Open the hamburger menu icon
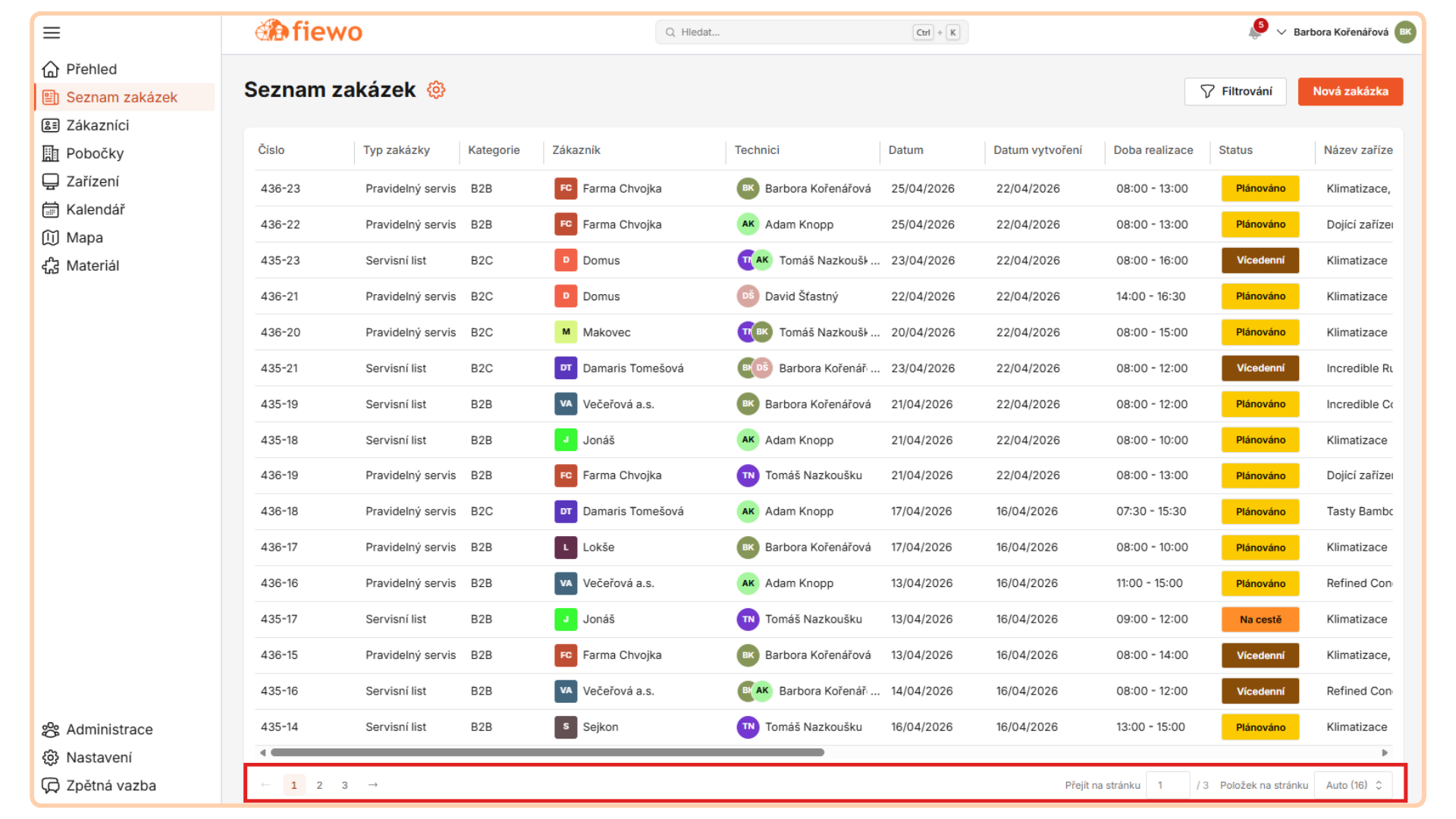The height and width of the screenshot is (819, 1456). 52,33
